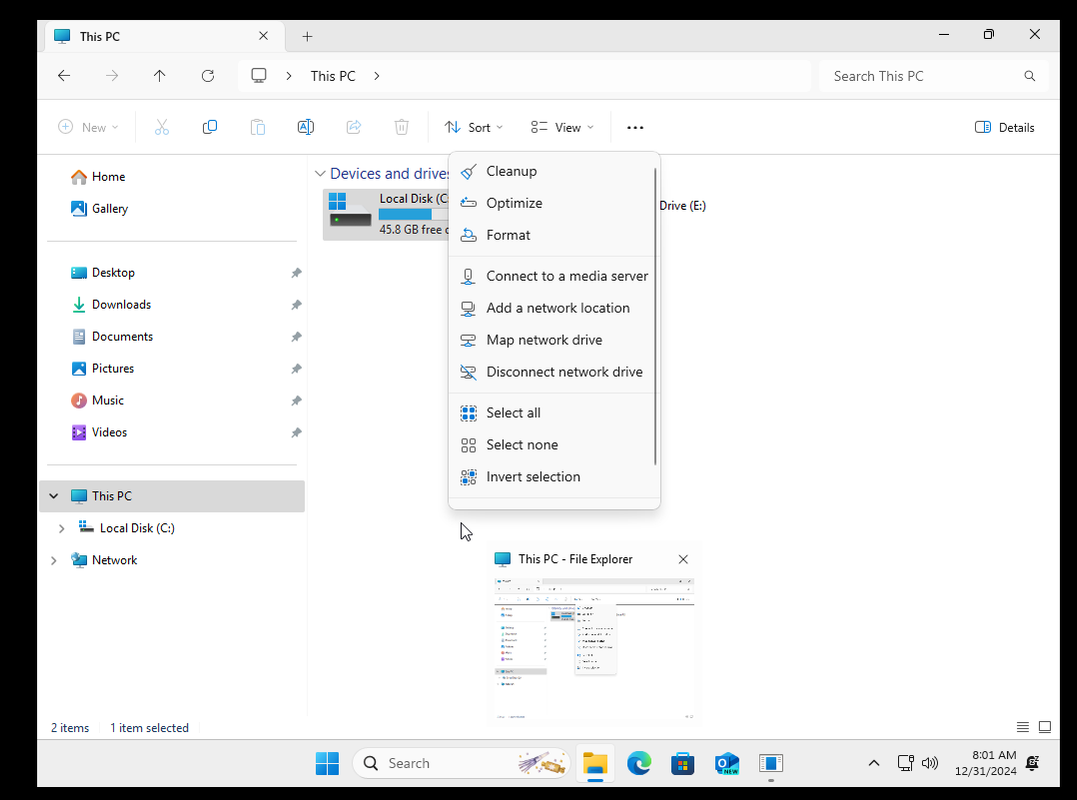1077x800 pixels.
Task: Open the View dropdown
Action: 562,127
